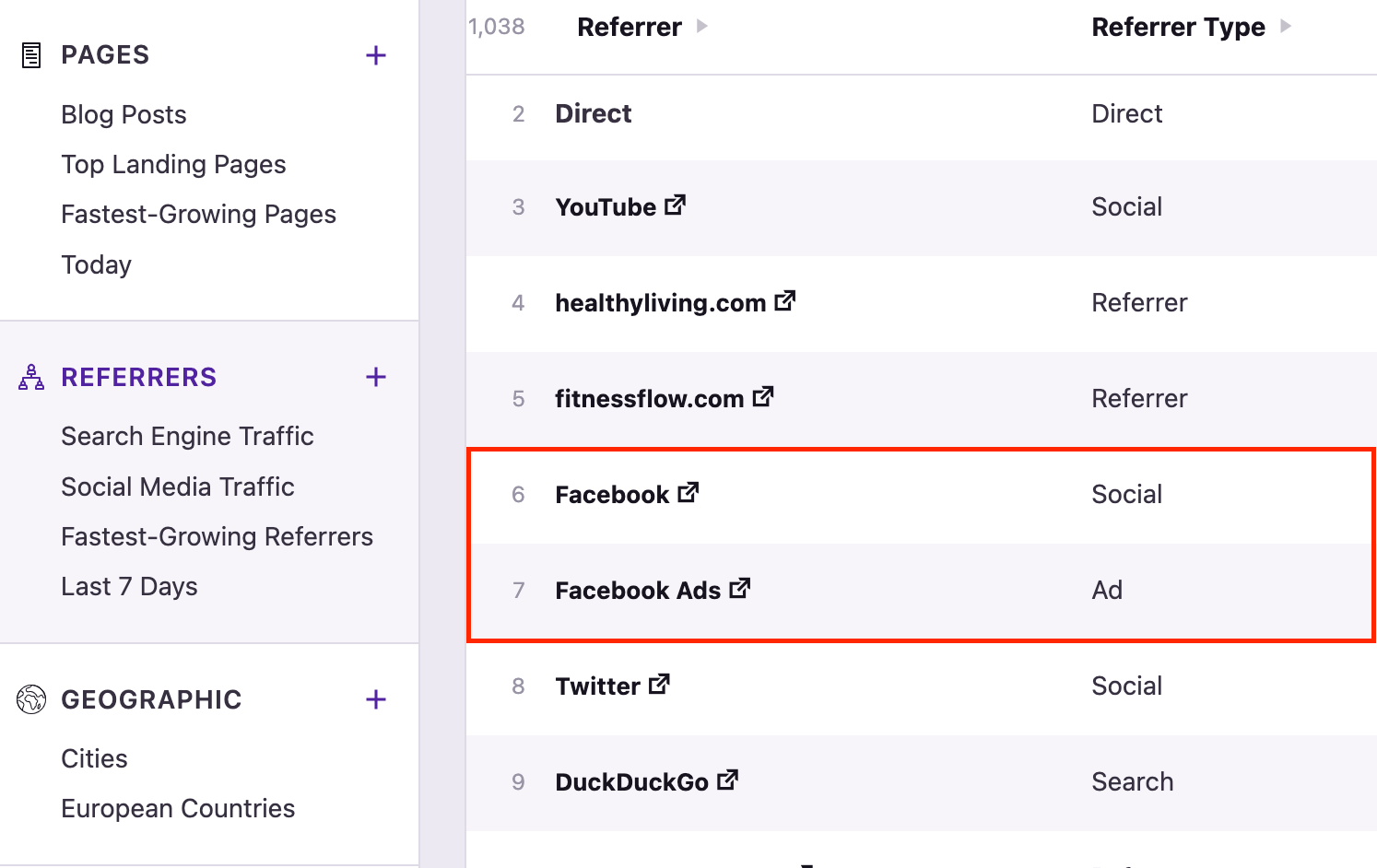Viewport: 1377px width, 868px height.
Task: Open the external link icon next to YouTube
Action: pyautogui.click(x=676, y=205)
